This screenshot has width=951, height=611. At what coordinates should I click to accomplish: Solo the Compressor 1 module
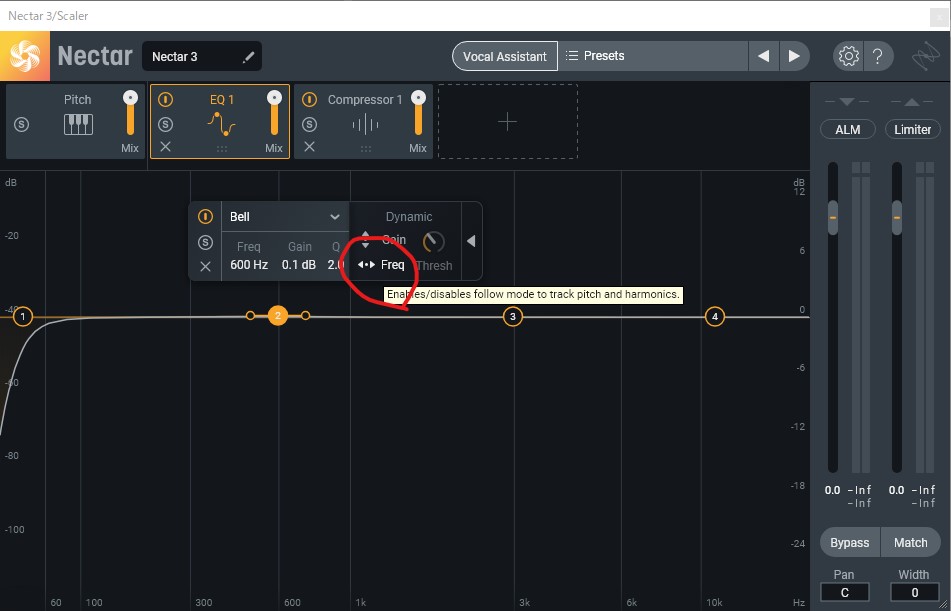[309, 124]
